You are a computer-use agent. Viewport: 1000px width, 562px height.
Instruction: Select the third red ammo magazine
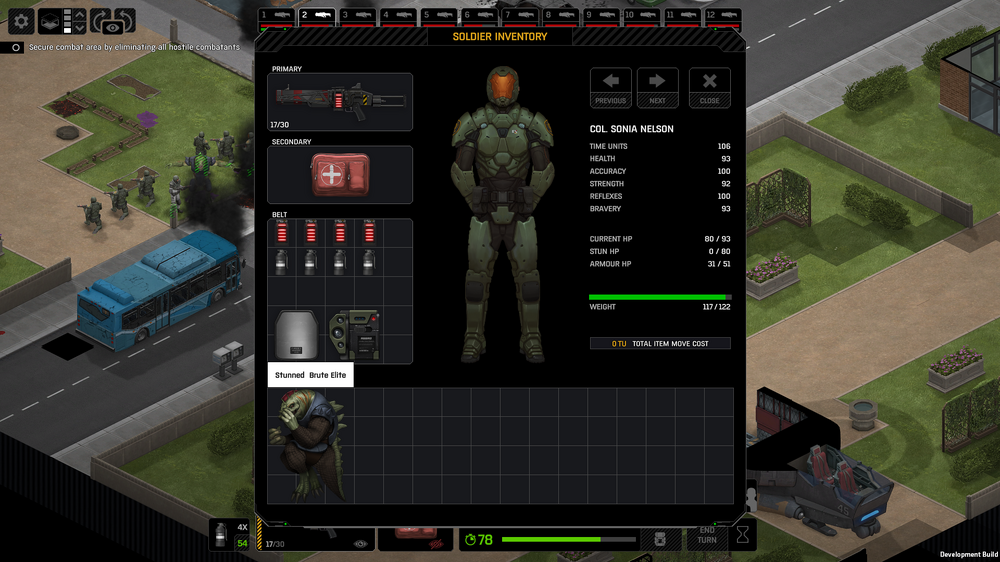[340, 233]
